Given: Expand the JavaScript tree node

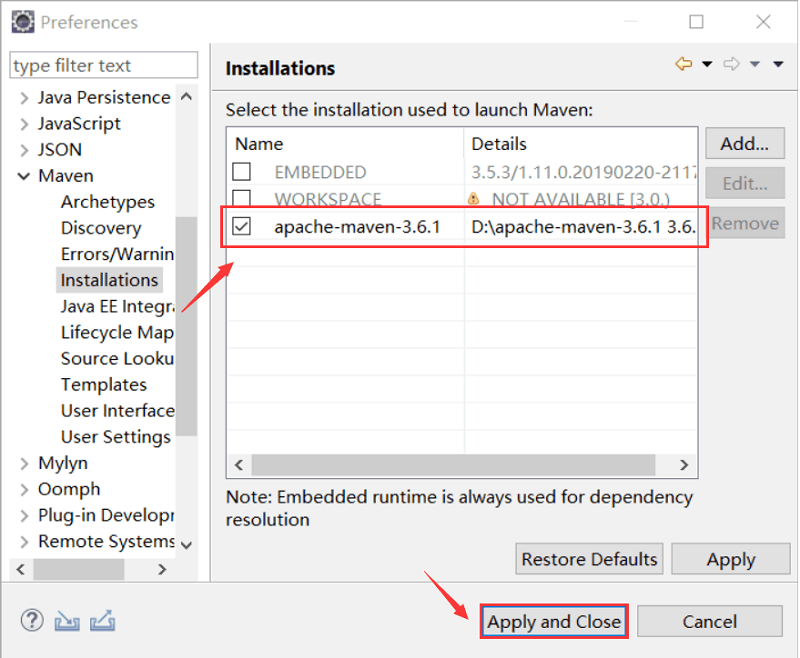Looking at the screenshot, I should point(24,123).
